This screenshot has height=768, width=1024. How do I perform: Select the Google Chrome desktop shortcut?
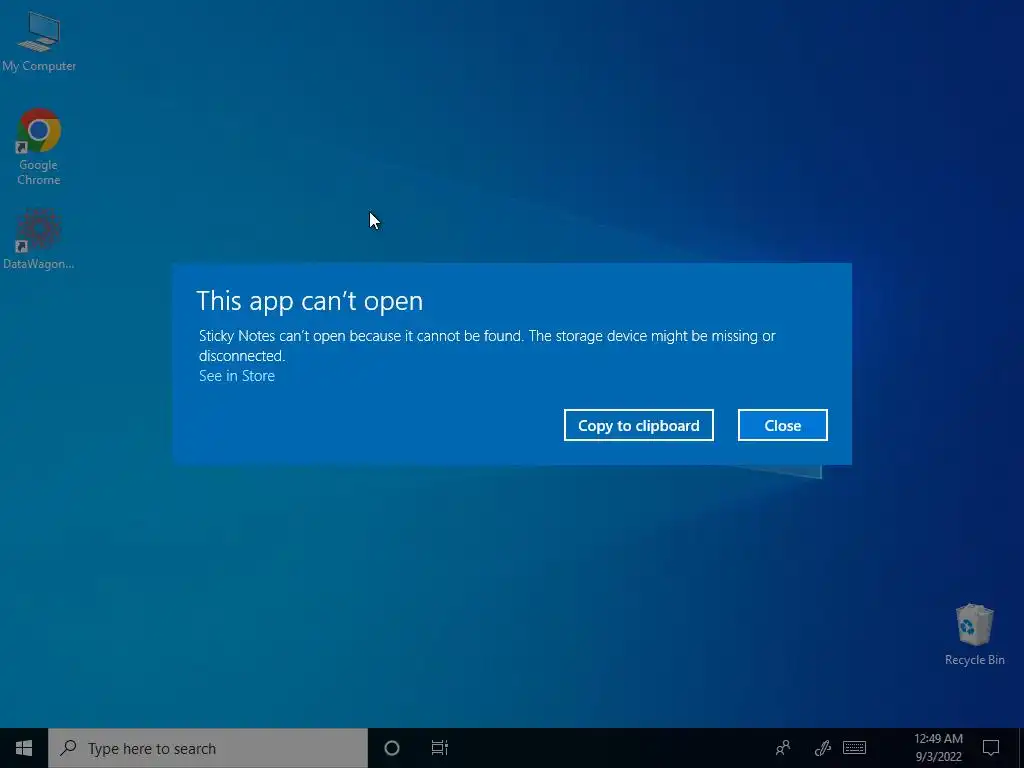coord(39,146)
